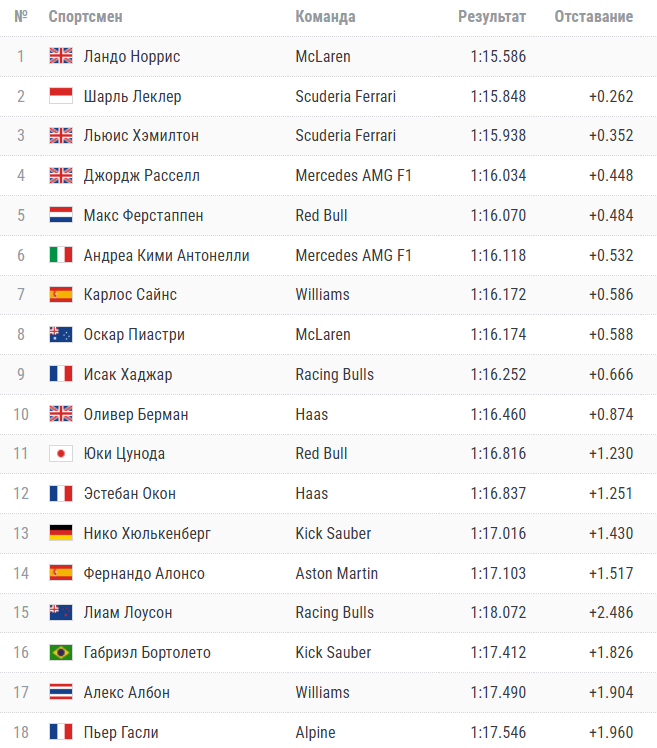This screenshot has height=748, width=657.
Task: Select Aston Martin team name
Action: point(337,574)
